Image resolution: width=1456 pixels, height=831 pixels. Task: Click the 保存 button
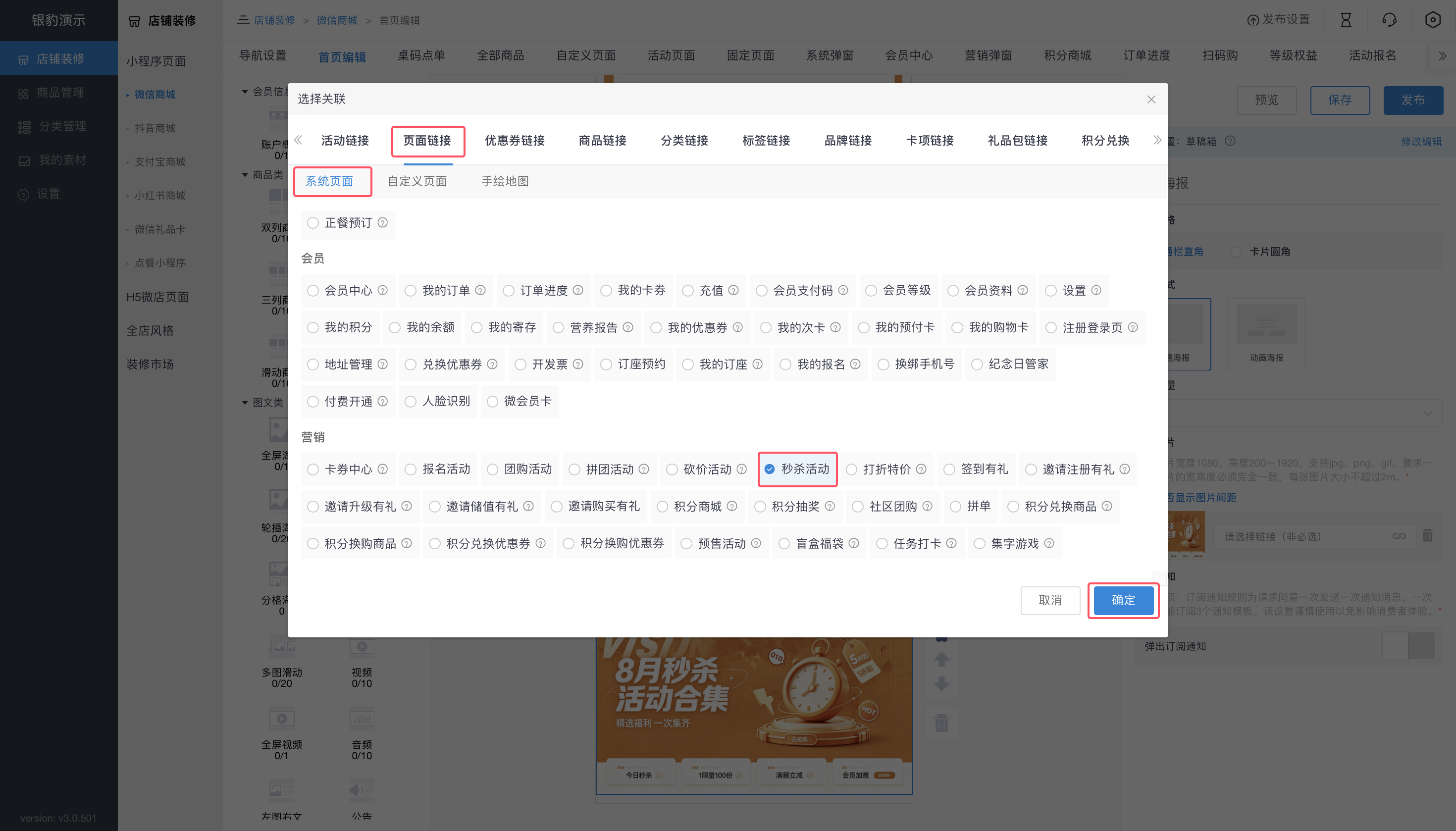[1340, 101]
